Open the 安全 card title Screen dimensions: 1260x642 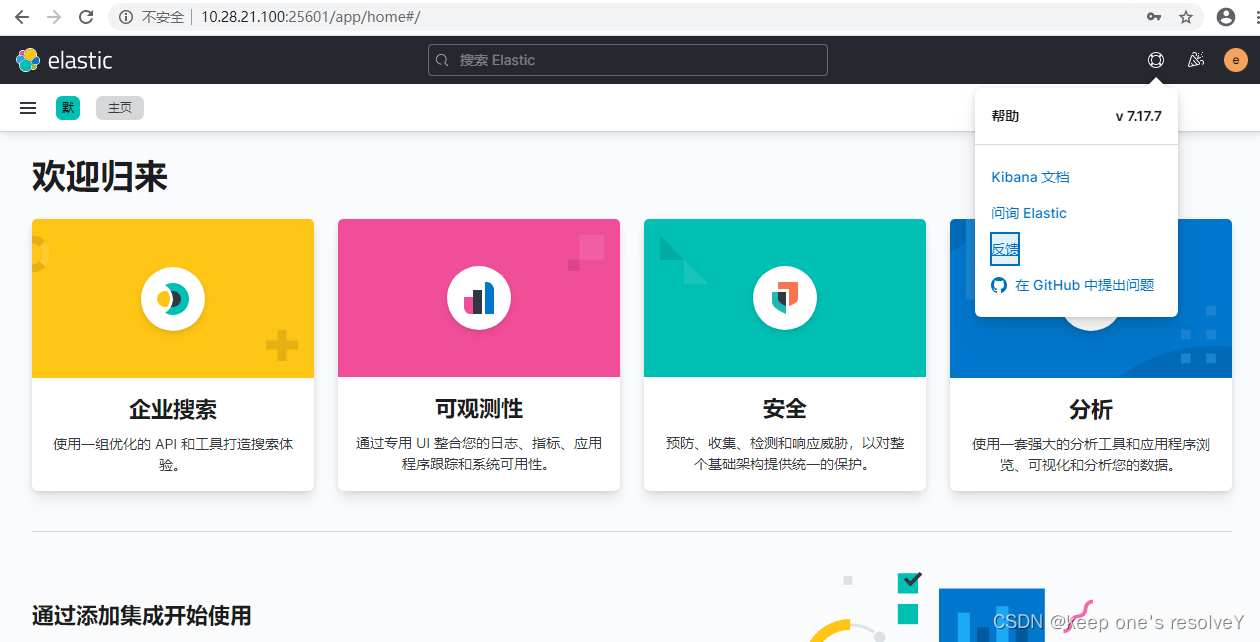coord(785,409)
